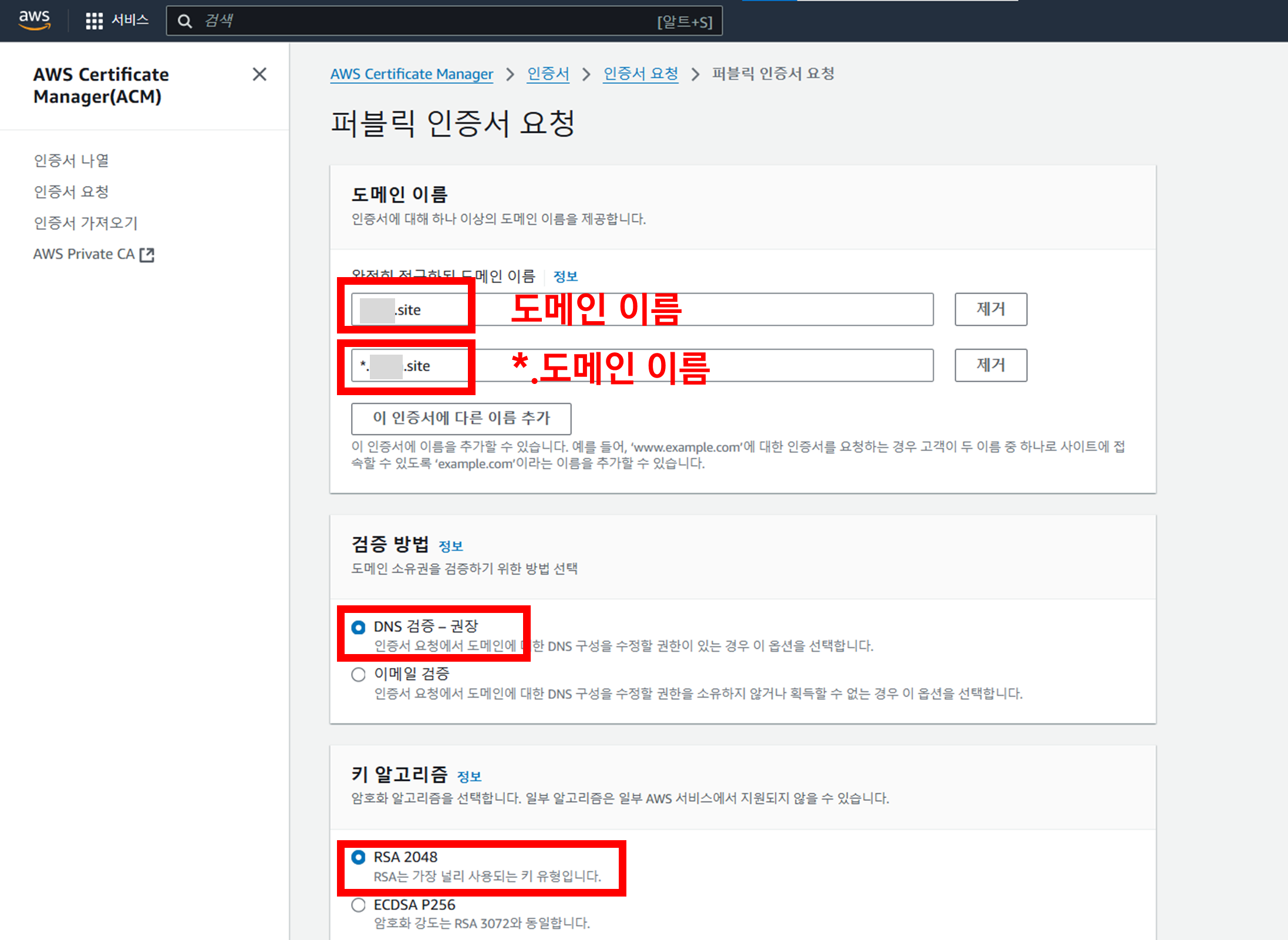This screenshot has height=940, width=1288.
Task: Focus the top 검색 search field
Action: click(429, 22)
